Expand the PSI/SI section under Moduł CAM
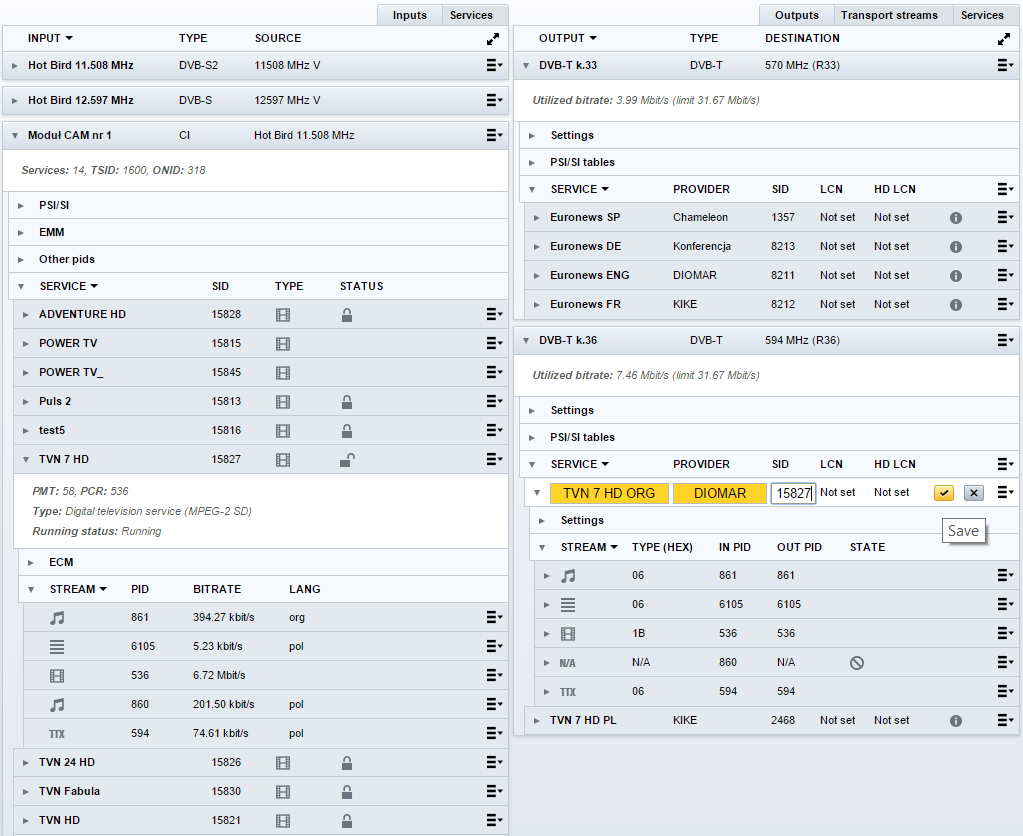 pos(21,206)
